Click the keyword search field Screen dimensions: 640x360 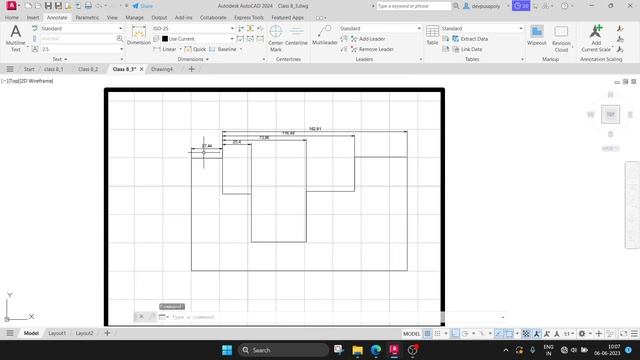[x=413, y=6]
